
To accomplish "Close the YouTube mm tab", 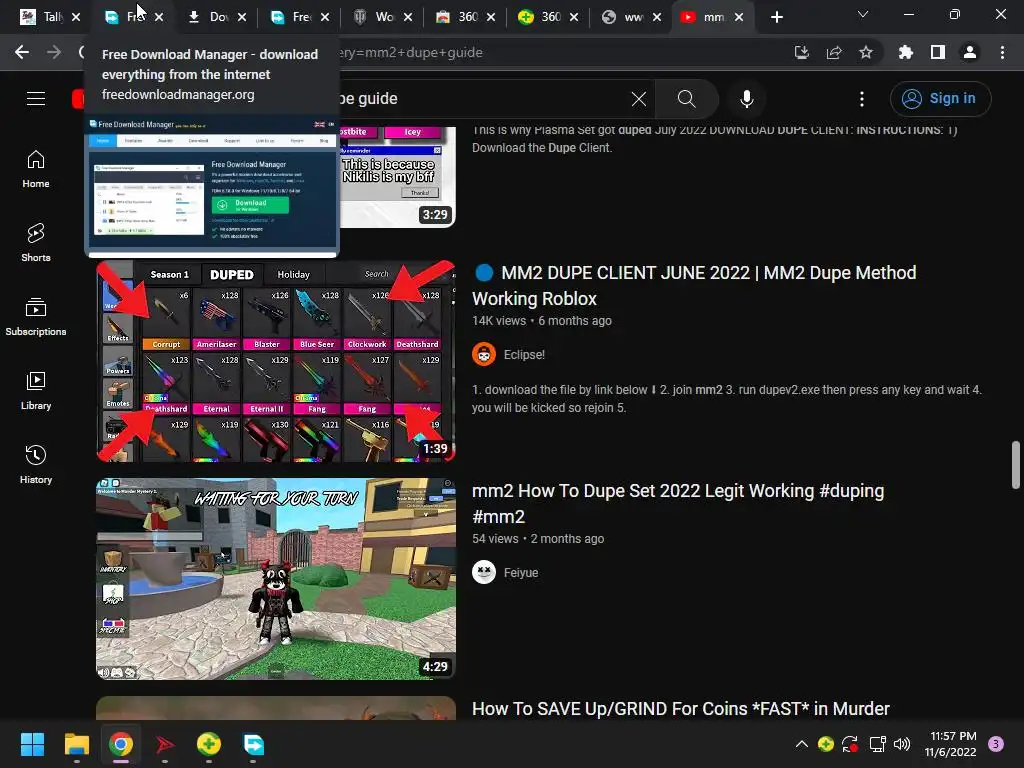I will coord(739,17).
